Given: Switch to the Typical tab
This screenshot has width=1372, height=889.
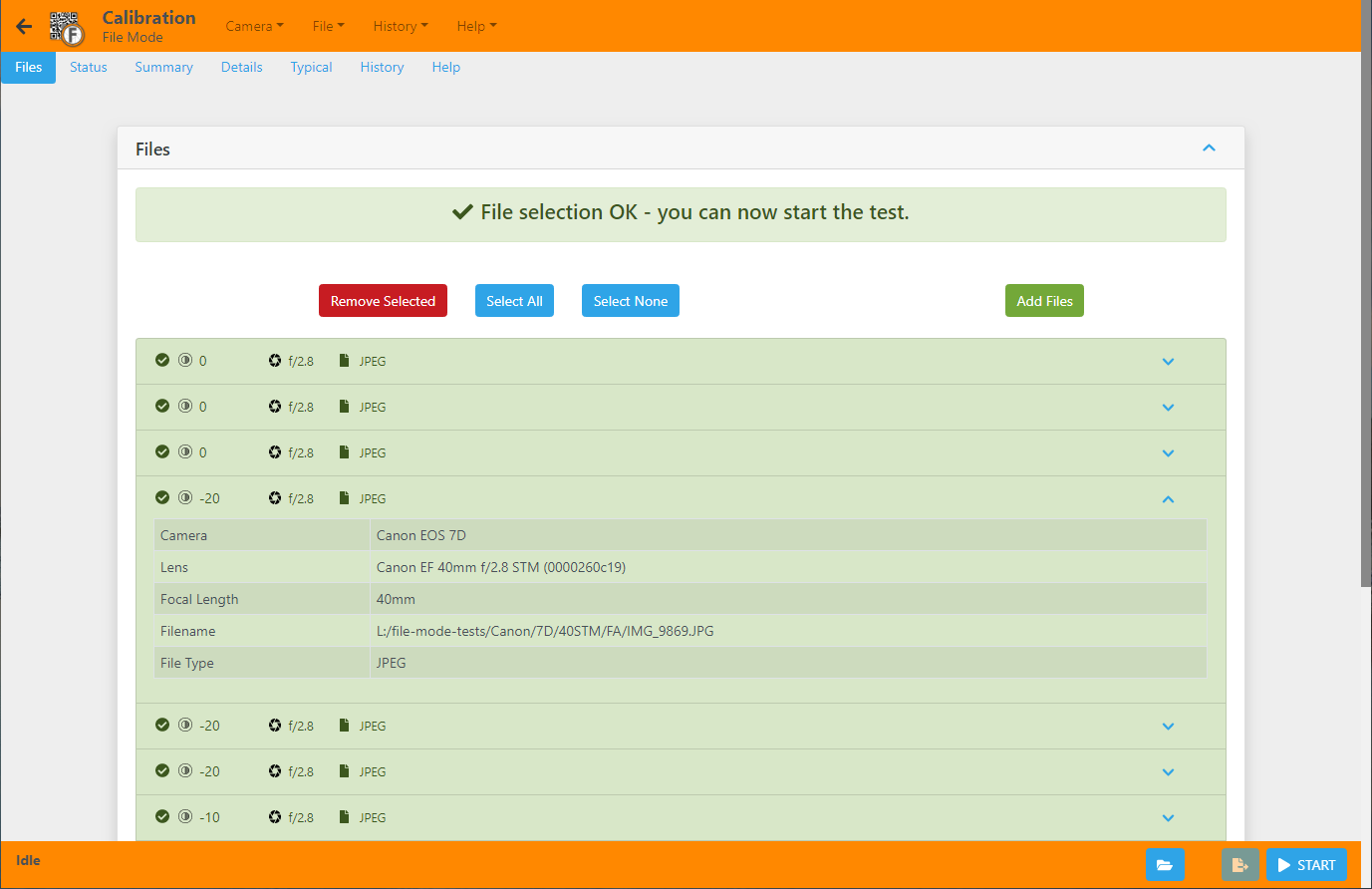Looking at the screenshot, I should [312, 67].
